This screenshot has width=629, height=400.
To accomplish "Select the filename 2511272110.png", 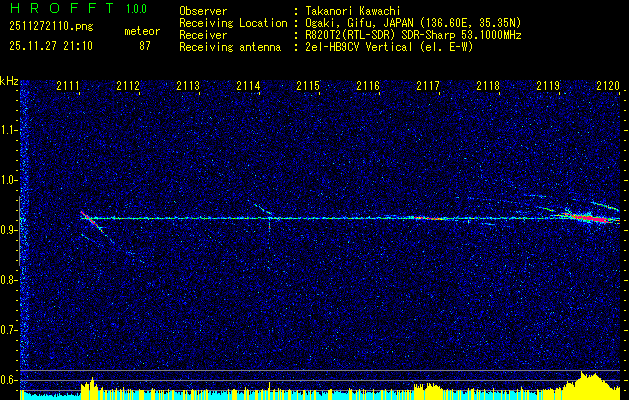I will point(51,27).
